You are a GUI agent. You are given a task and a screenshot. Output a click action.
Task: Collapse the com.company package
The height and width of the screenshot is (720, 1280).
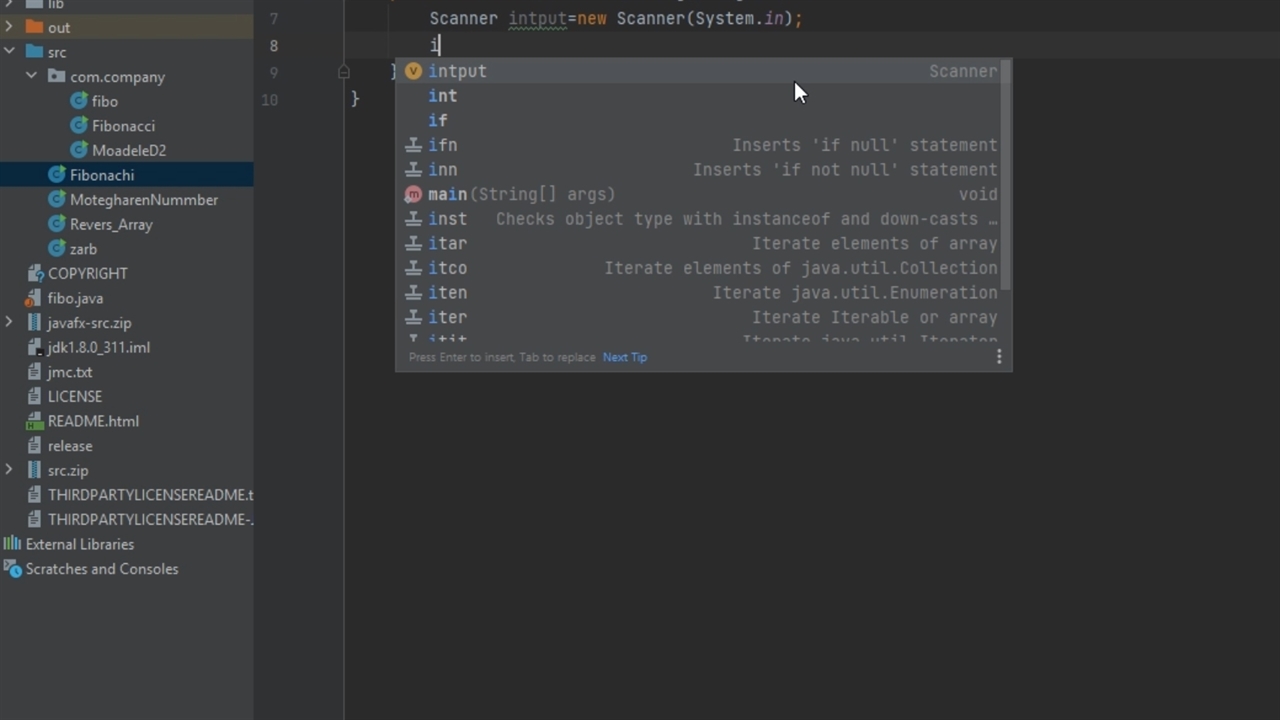coord(32,77)
